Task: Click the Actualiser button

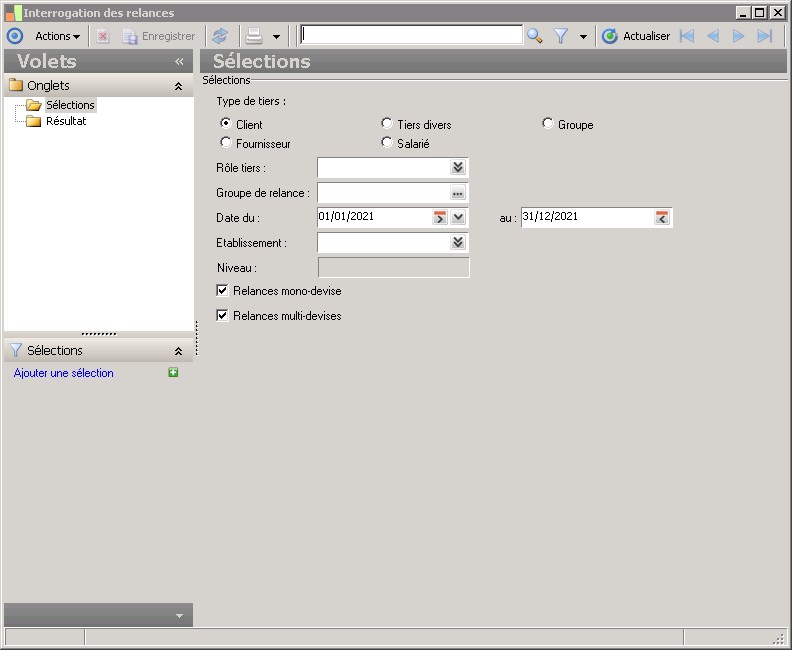Action: [636, 36]
